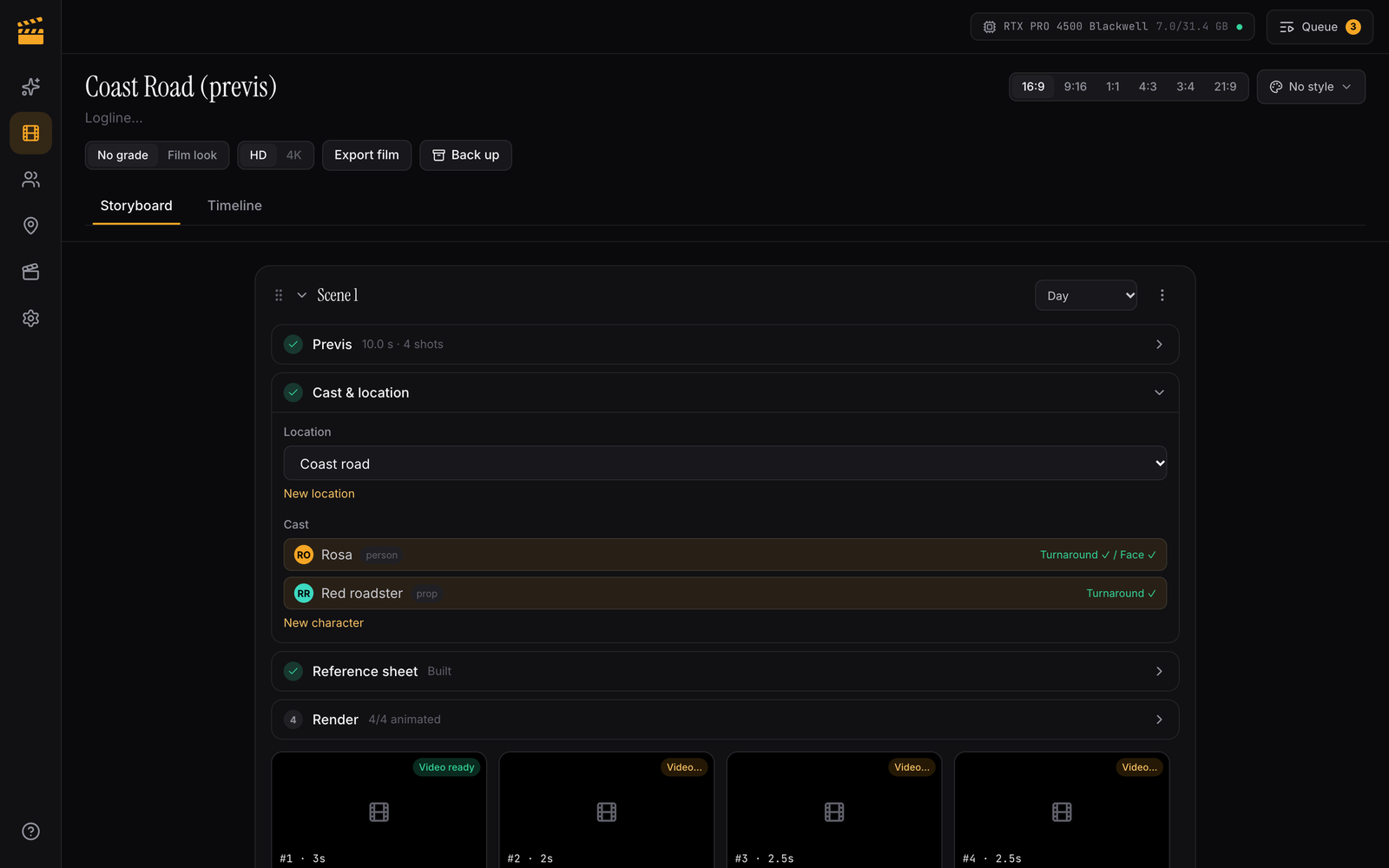
Task: Open the Coast road location dropdown
Action: 725,464
